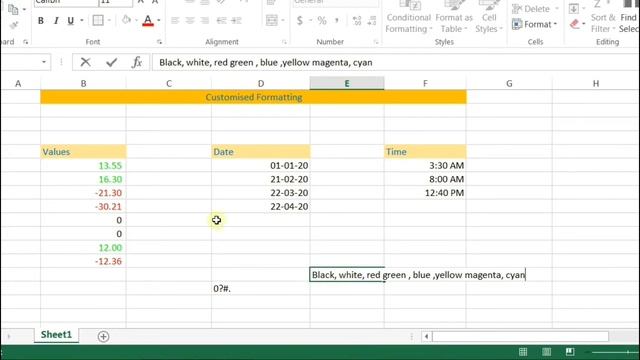
Task: Apply Accounting Number Format dollar icon
Action: [x=300, y=20]
